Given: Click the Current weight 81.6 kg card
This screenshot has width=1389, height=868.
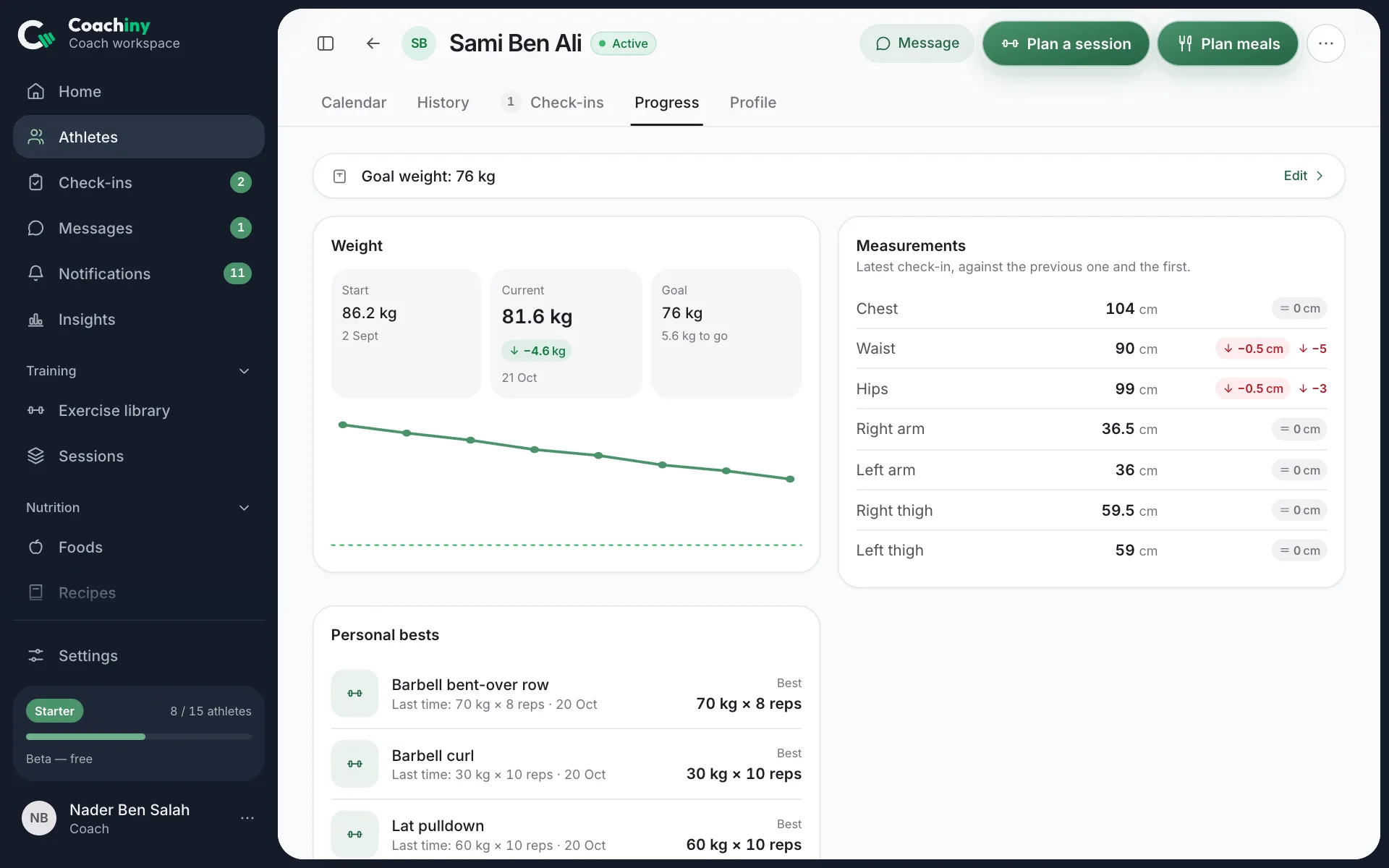Looking at the screenshot, I should click(566, 333).
